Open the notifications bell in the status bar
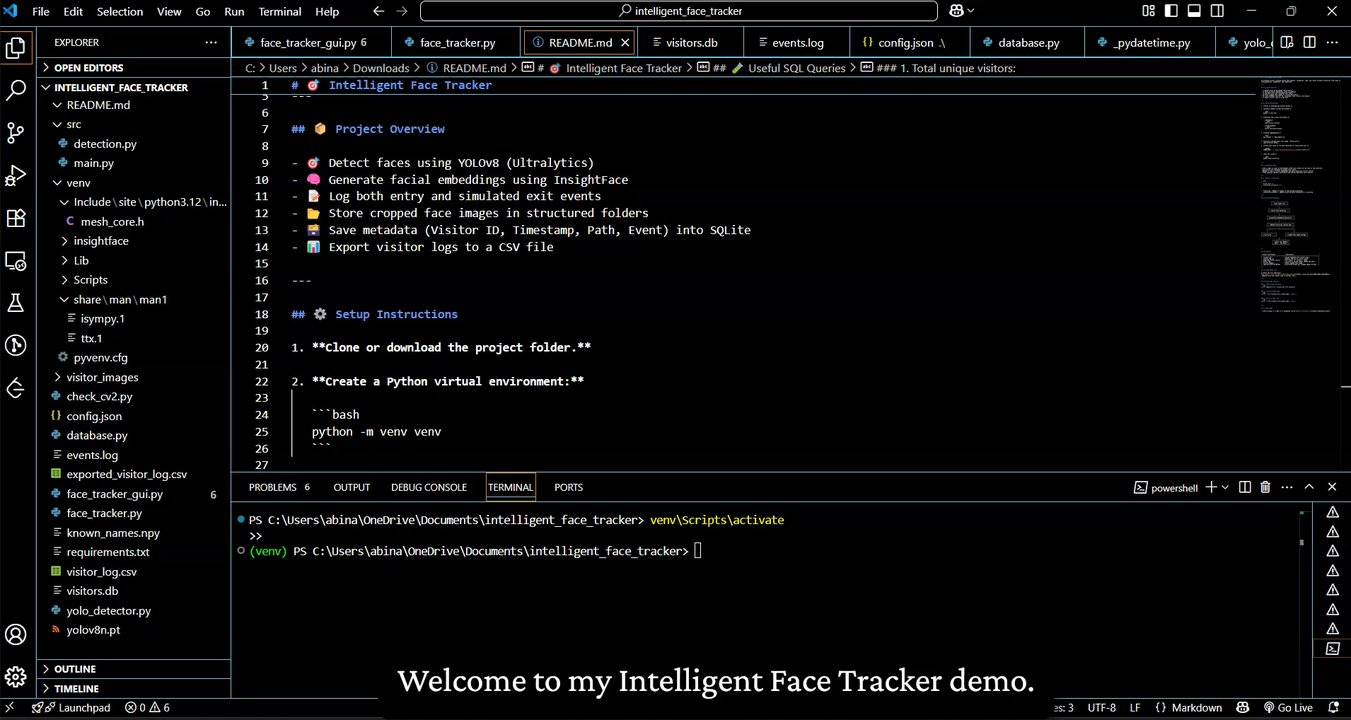 (x=1332, y=707)
